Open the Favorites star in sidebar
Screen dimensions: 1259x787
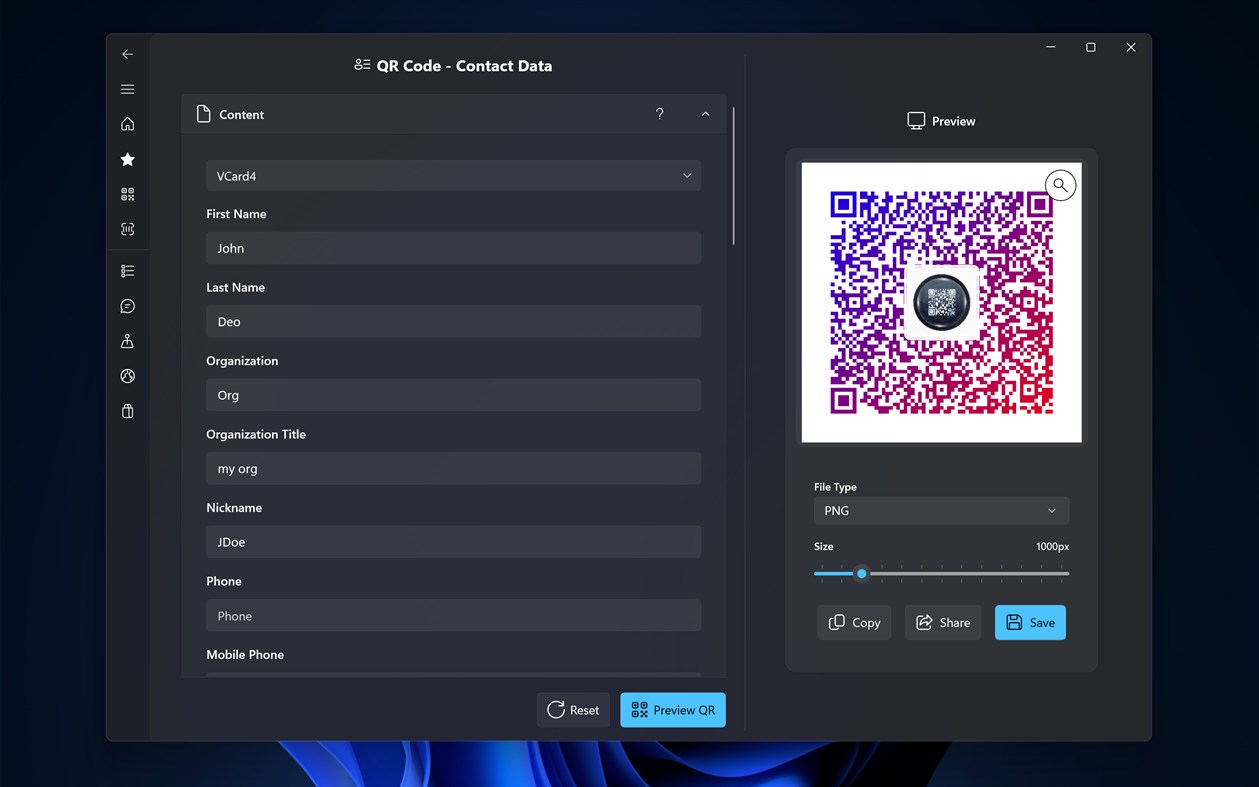coord(127,159)
